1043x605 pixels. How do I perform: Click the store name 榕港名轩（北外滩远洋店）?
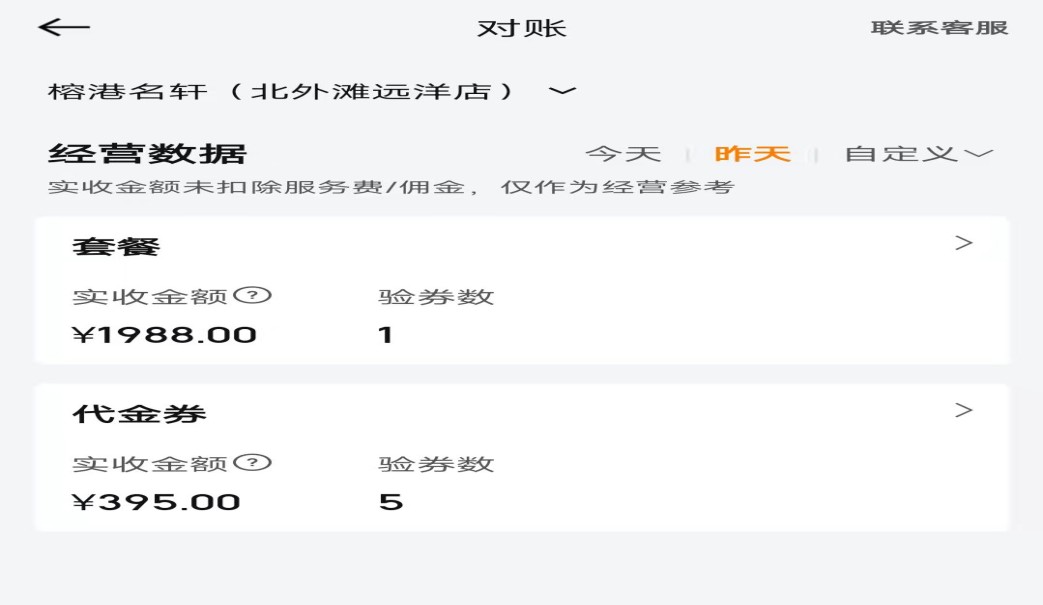281,92
